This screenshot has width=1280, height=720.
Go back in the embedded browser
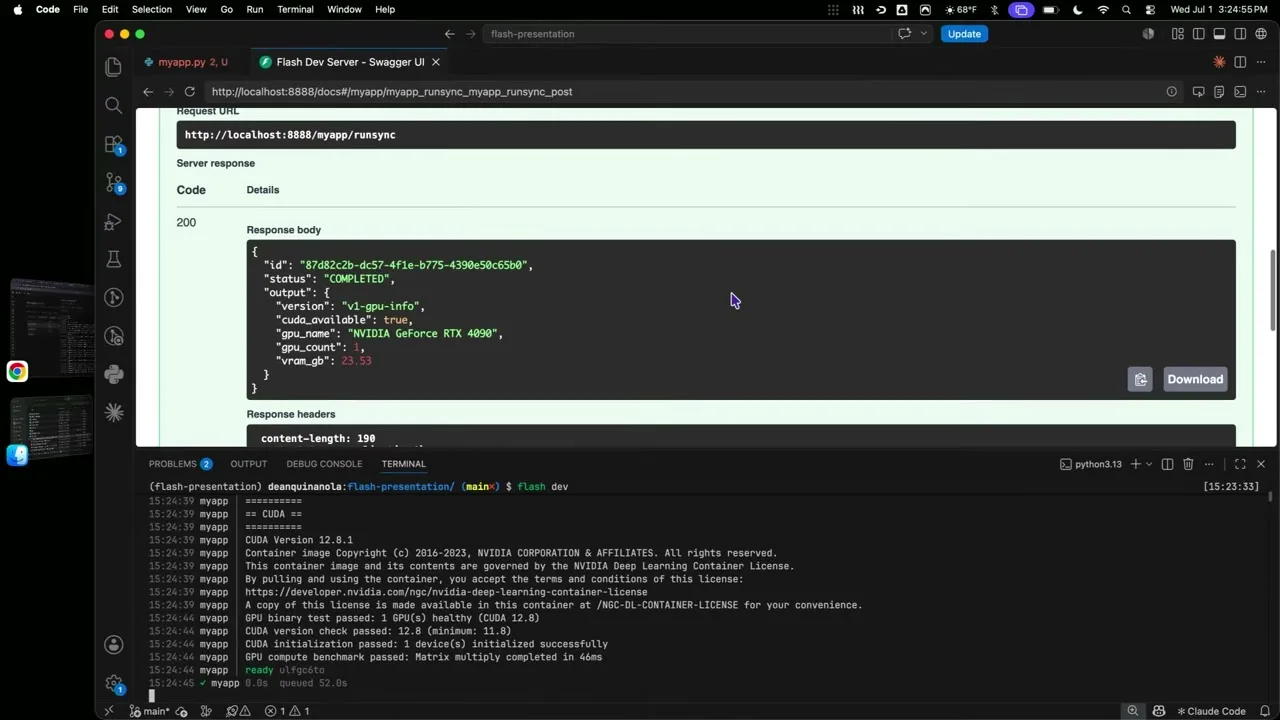[148, 92]
